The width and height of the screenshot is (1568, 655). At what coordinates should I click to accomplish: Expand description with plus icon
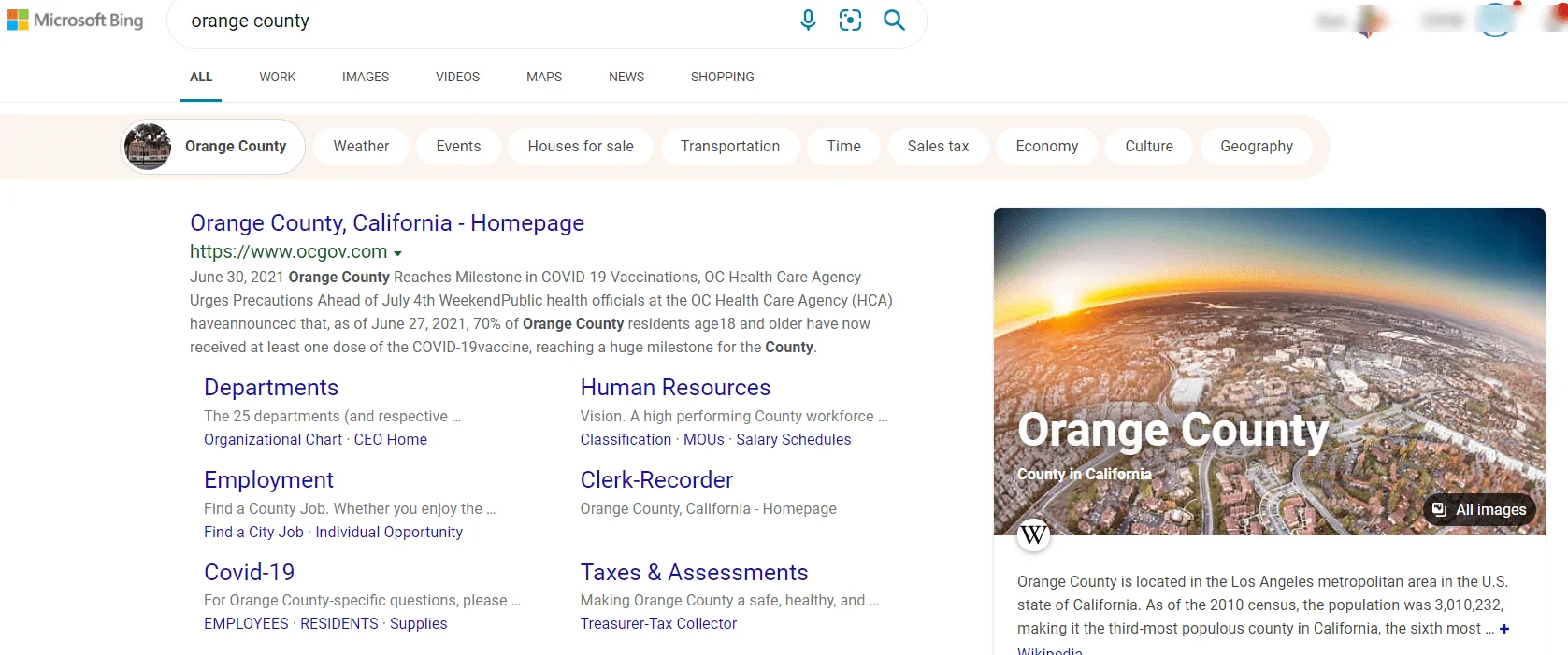tap(1504, 629)
